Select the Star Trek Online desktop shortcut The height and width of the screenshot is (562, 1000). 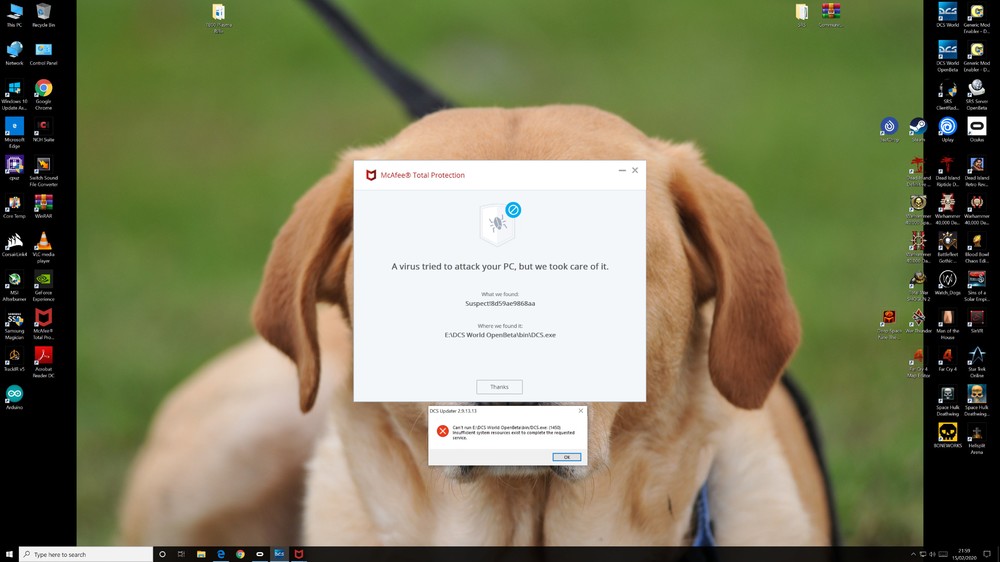(976, 363)
